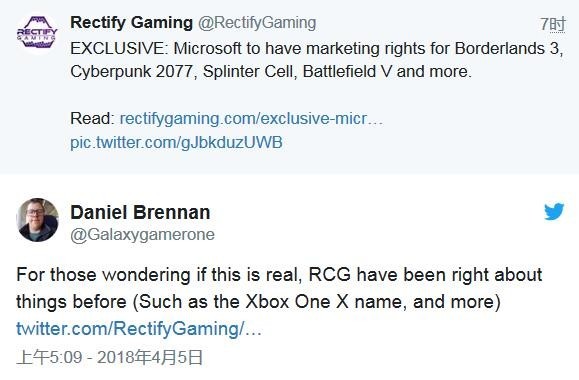This screenshot has width=579, height=380.
Task: Click the 'Borderlands 3' text in quoted tweet
Action: pyautogui.click(x=507, y=48)
